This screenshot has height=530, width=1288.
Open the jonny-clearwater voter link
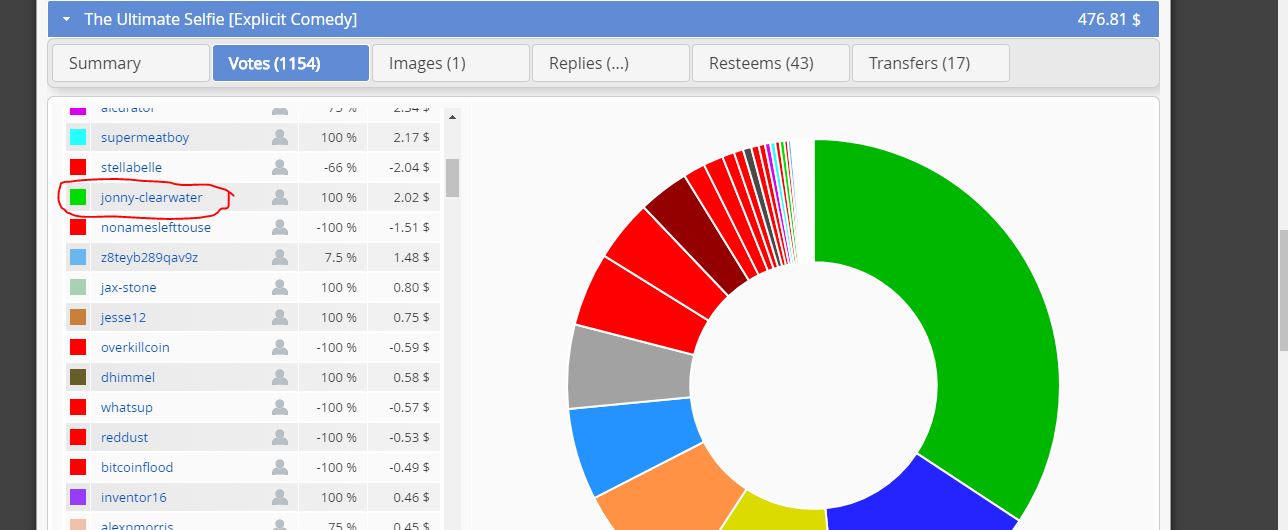[152, 197]
